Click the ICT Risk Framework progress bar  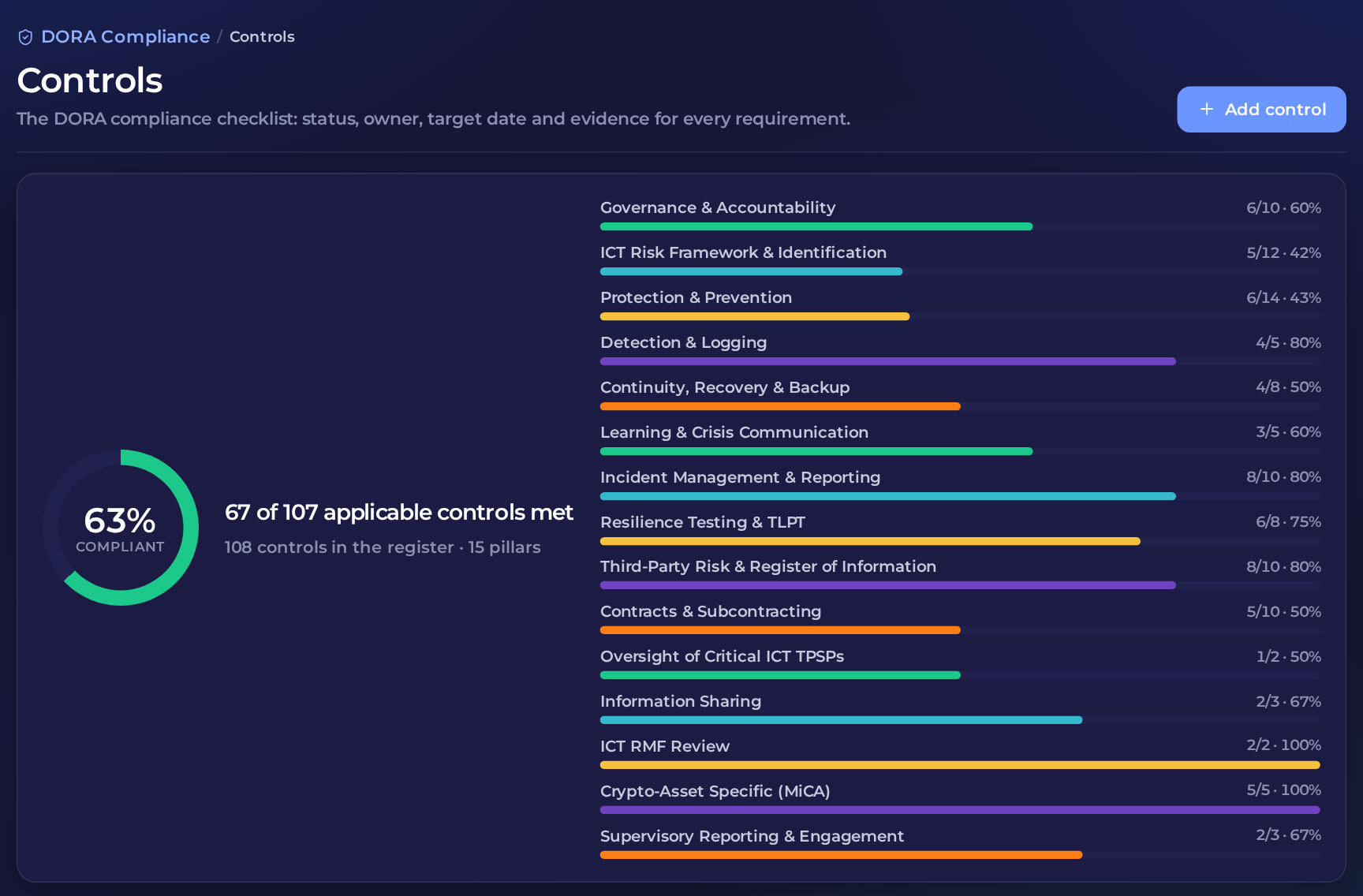(x=960, y=271)
